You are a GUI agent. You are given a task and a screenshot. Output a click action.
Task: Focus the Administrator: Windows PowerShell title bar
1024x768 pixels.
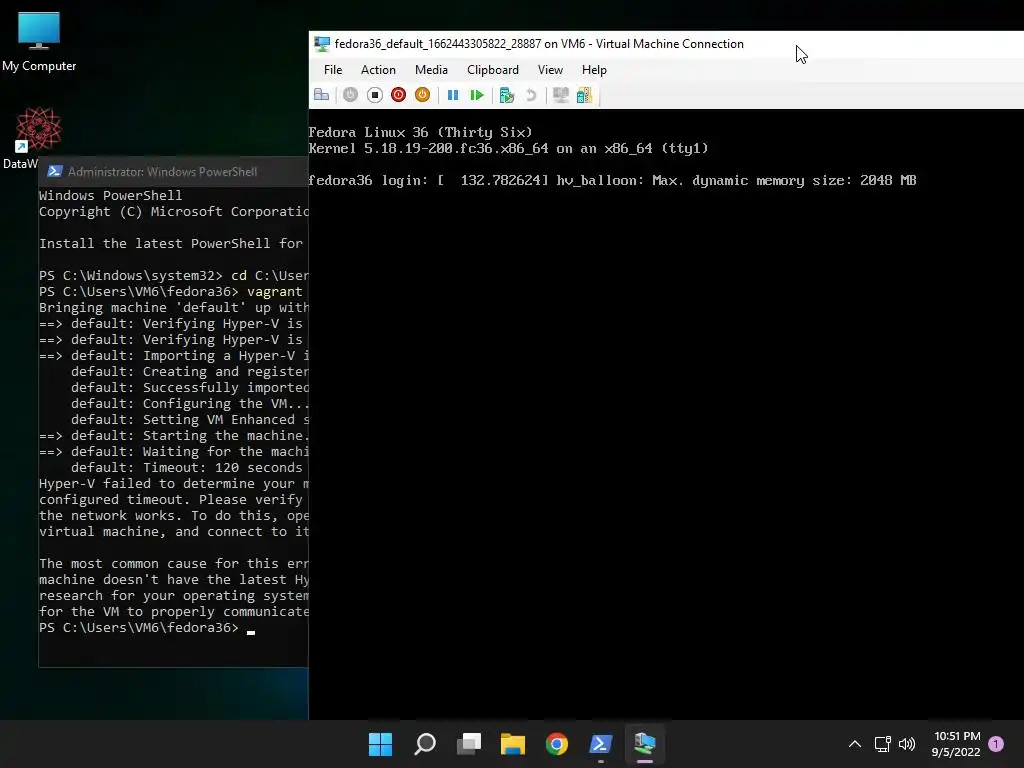[x=174, y=171]
